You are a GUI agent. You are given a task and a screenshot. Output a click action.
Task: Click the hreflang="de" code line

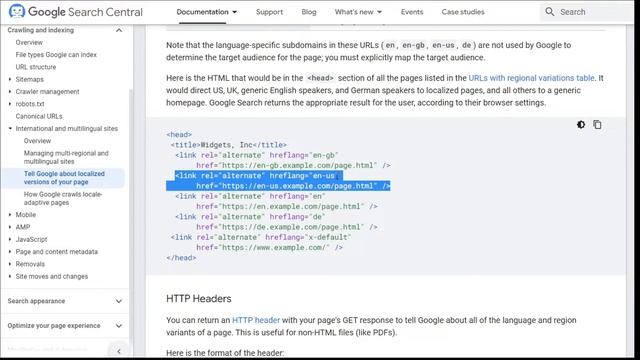[x=250, y=217]
